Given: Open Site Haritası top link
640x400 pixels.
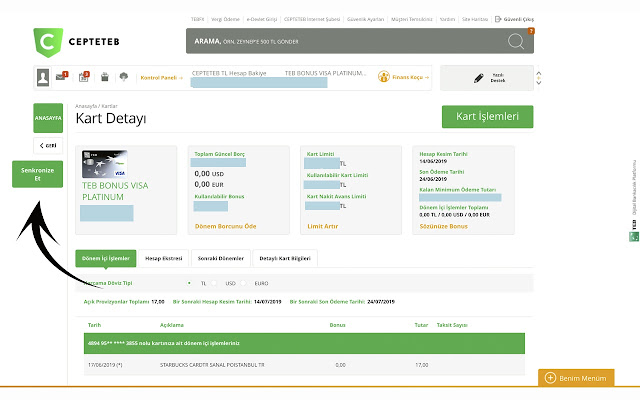Looking at the screenshot, I should [475, 19].
